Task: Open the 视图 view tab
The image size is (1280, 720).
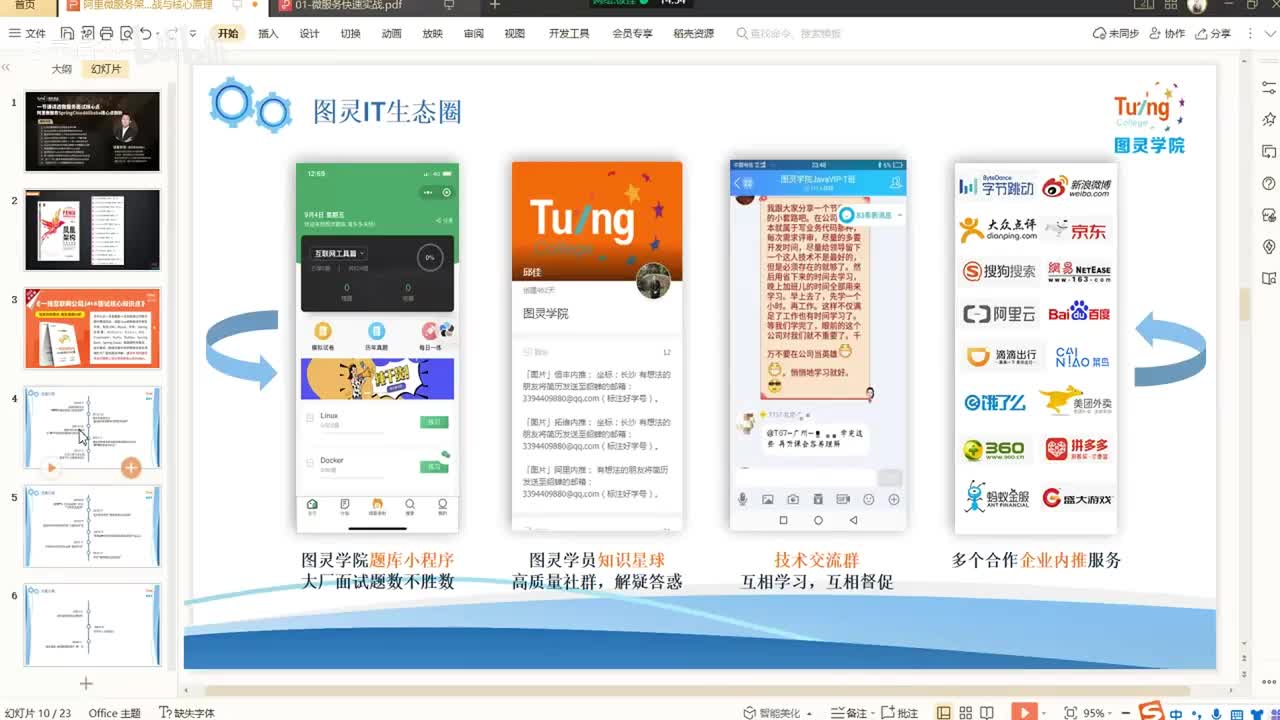Action: (514, 33)
